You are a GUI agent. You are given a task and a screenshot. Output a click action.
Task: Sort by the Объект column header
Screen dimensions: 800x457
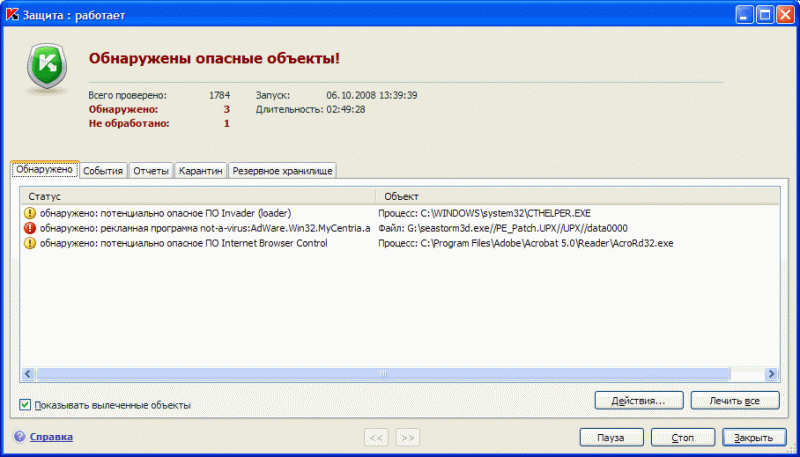(578, 196)
